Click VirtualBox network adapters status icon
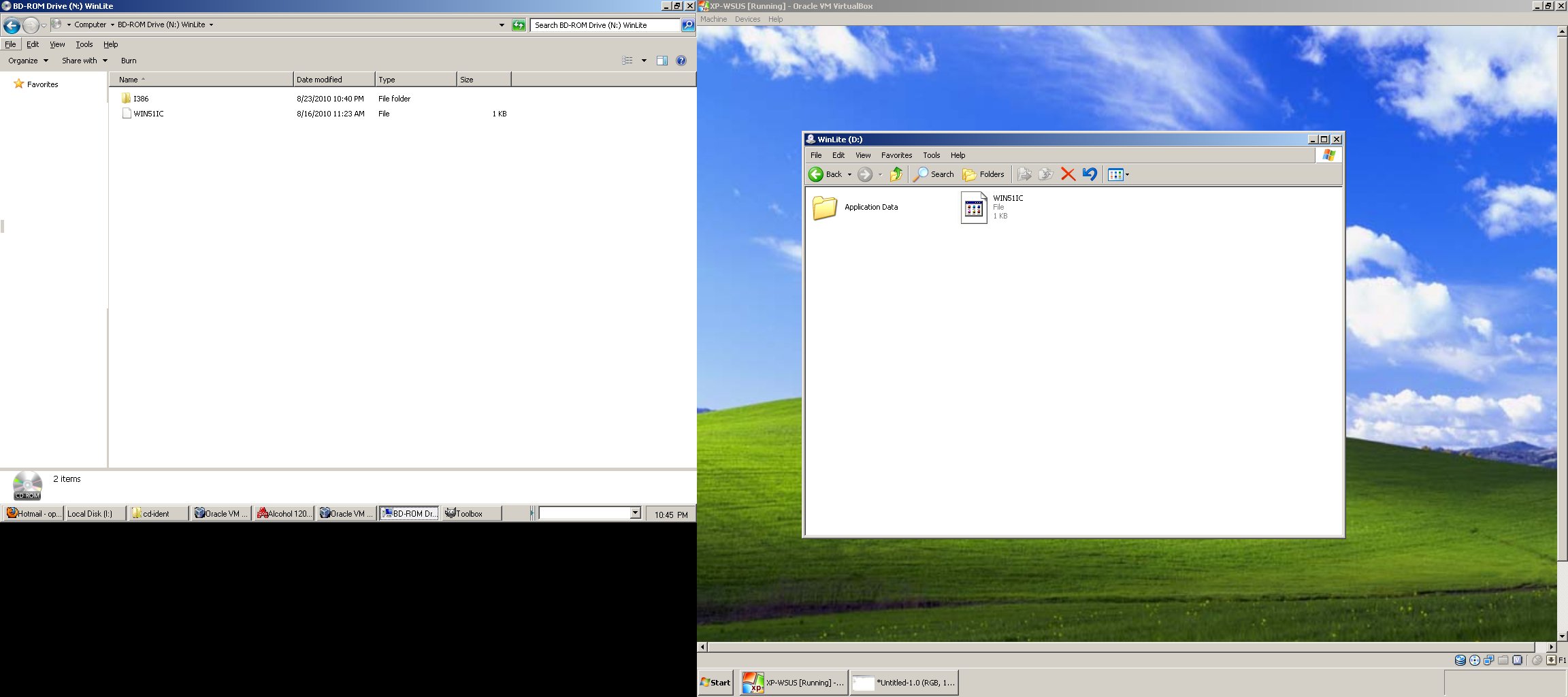Image resolution: width=1568 pixels, height=697 pixels. (1488, 660)
